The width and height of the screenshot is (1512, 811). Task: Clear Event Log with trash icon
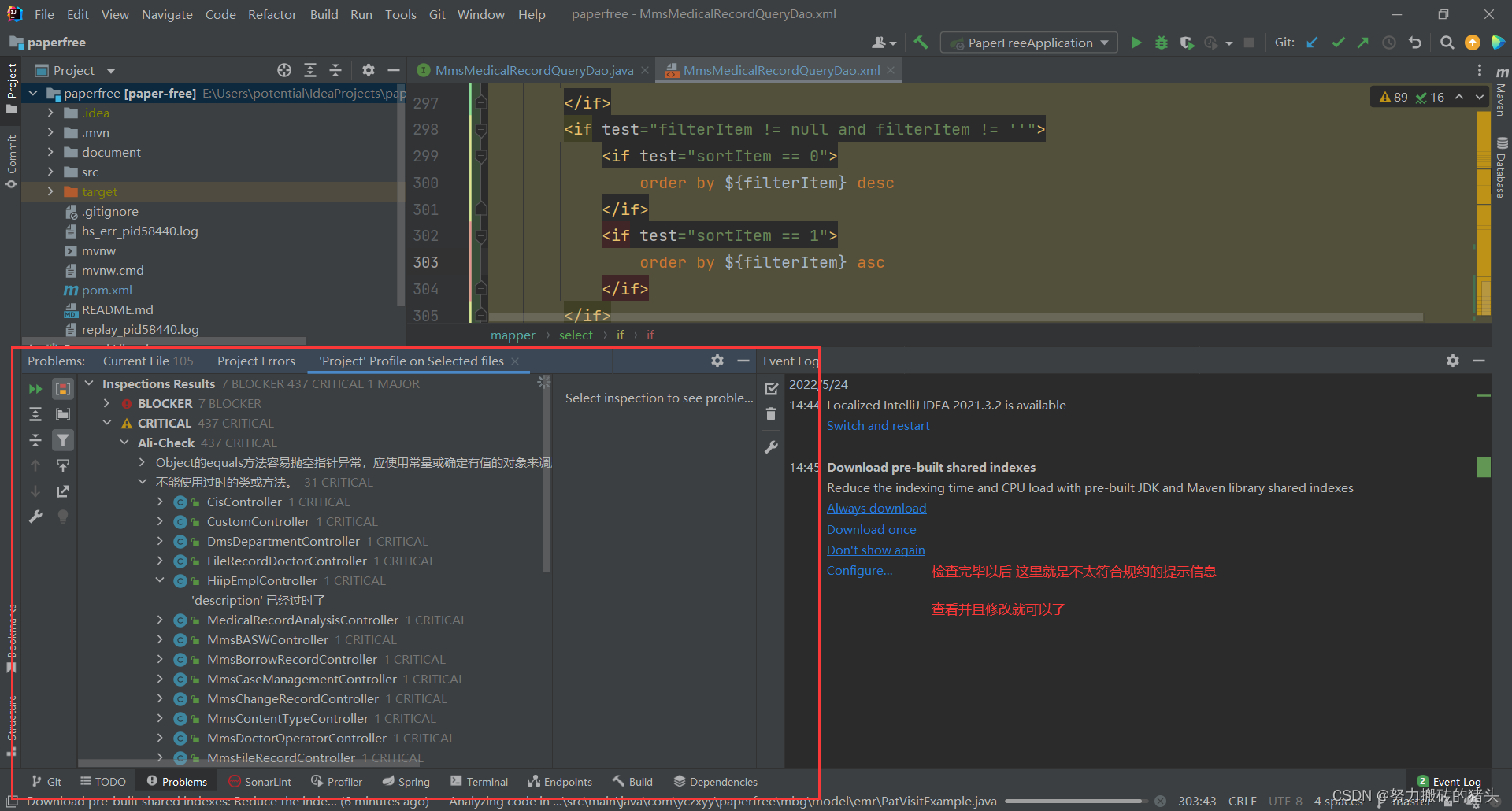tap(771, 414)
